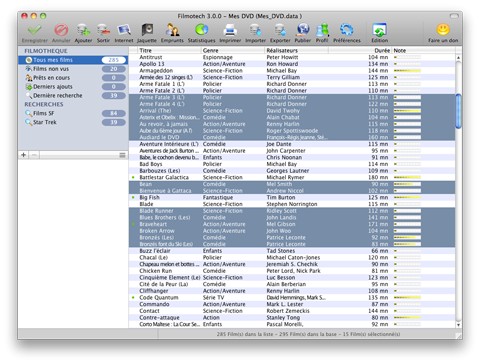Viewport: 480px width, 364px height.
Task: Select the Chicken Run film
Action: coord(292,271)
